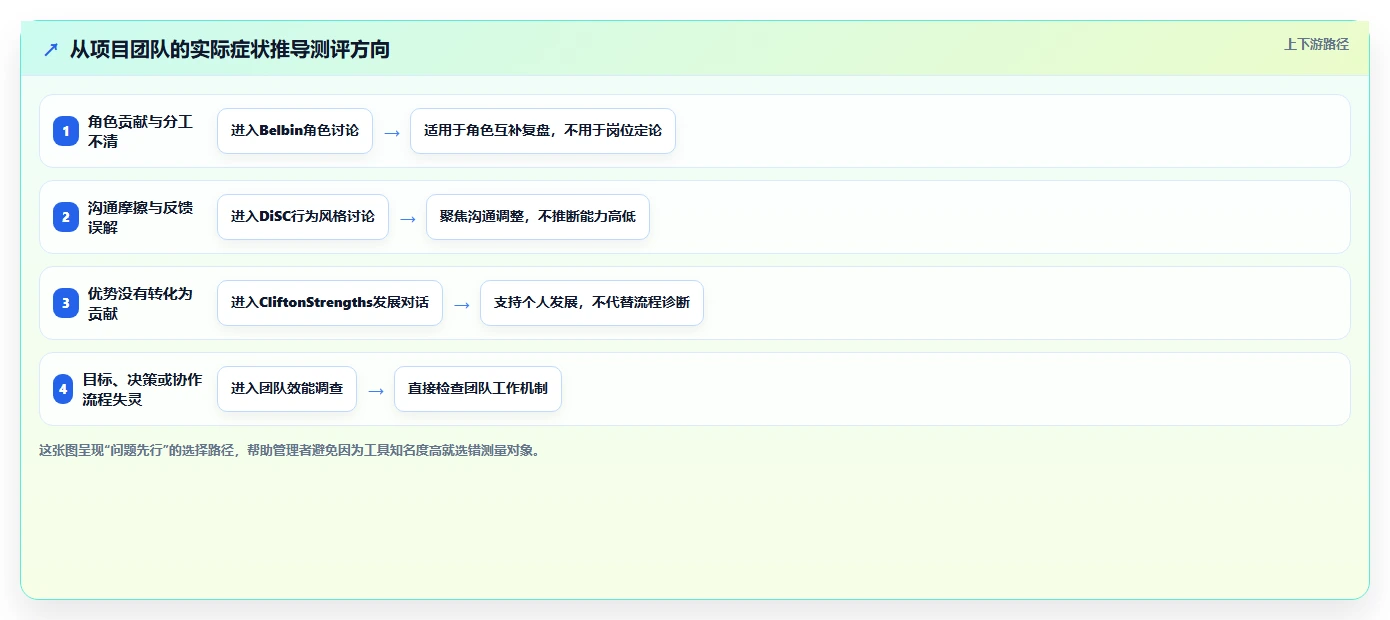This screenshot has width=1390, height=620.
Task: Click the arrow after the DiSC box
Action: click(x=408, y=219)
